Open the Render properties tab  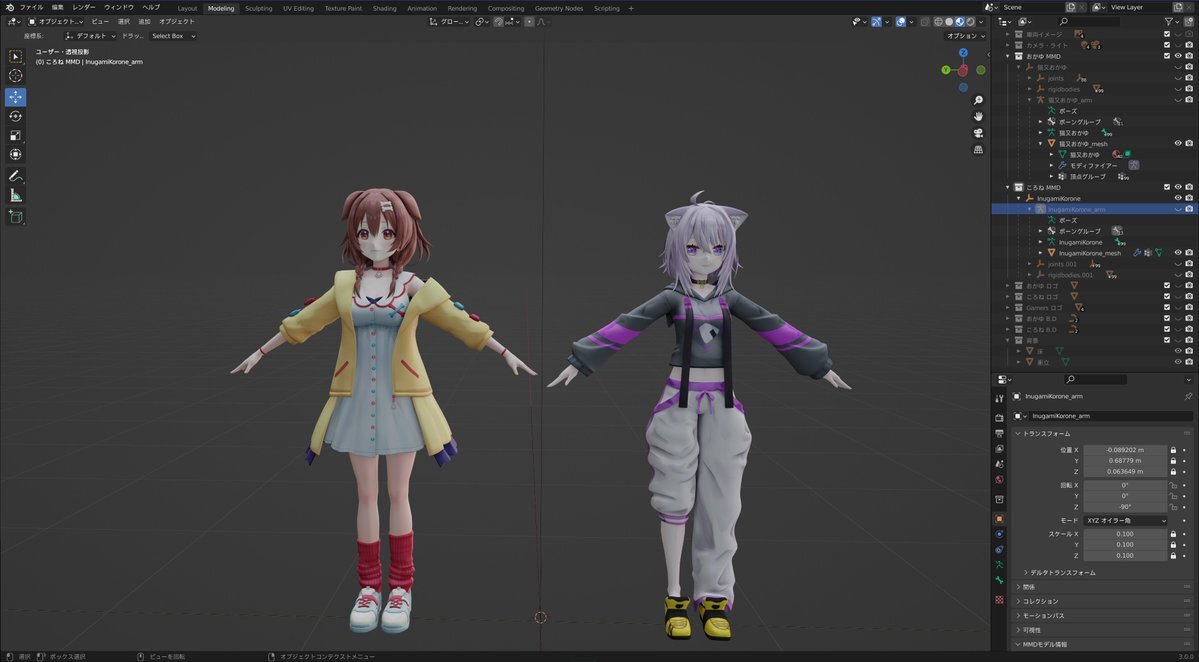[999, 418]
